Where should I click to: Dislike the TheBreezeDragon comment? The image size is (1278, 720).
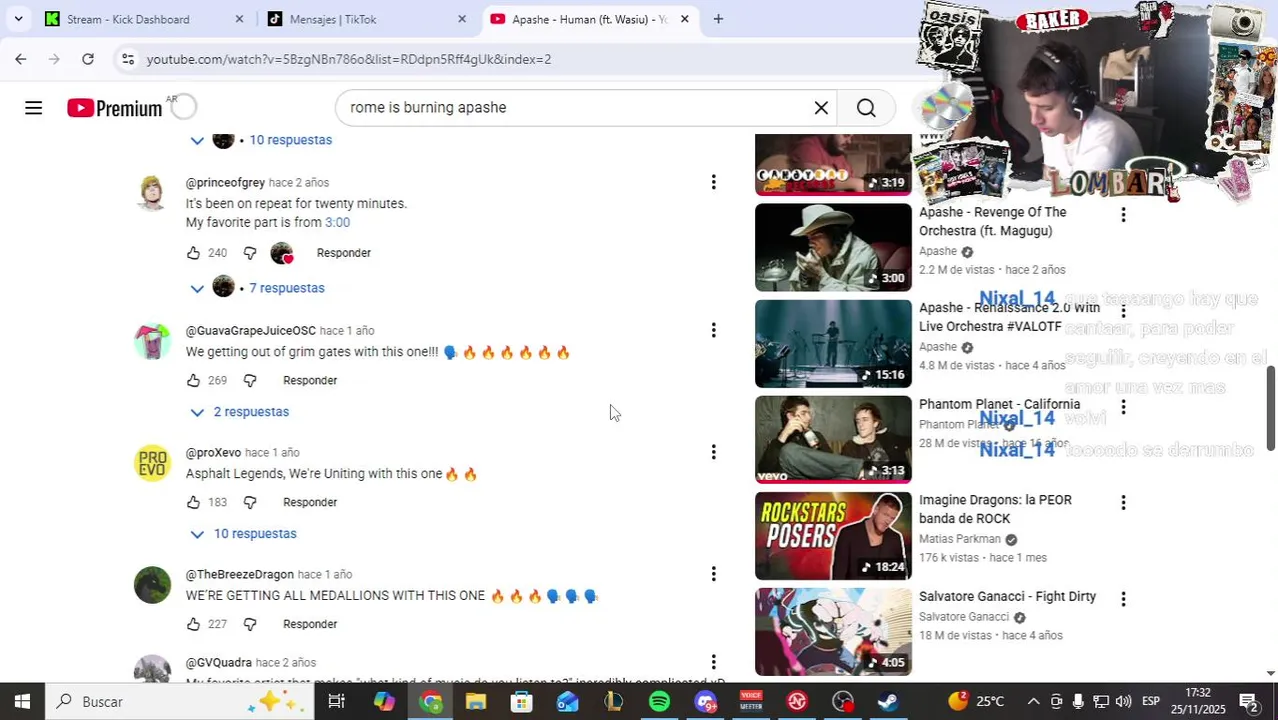(x=250, y=625)
